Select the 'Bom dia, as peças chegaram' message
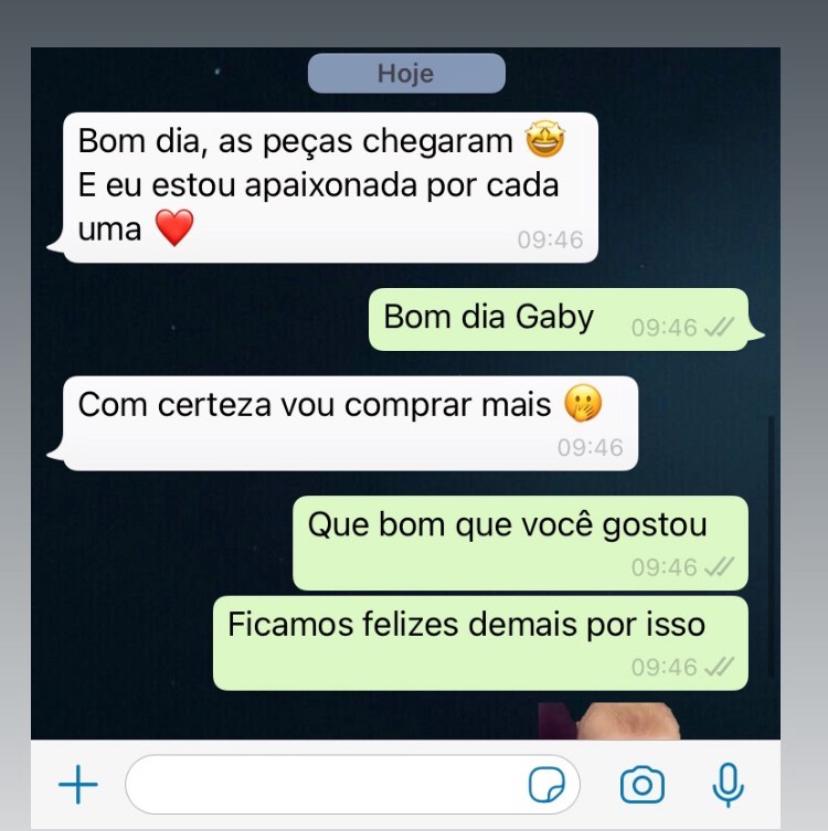828x831 pixels. [x=322, y=187]
